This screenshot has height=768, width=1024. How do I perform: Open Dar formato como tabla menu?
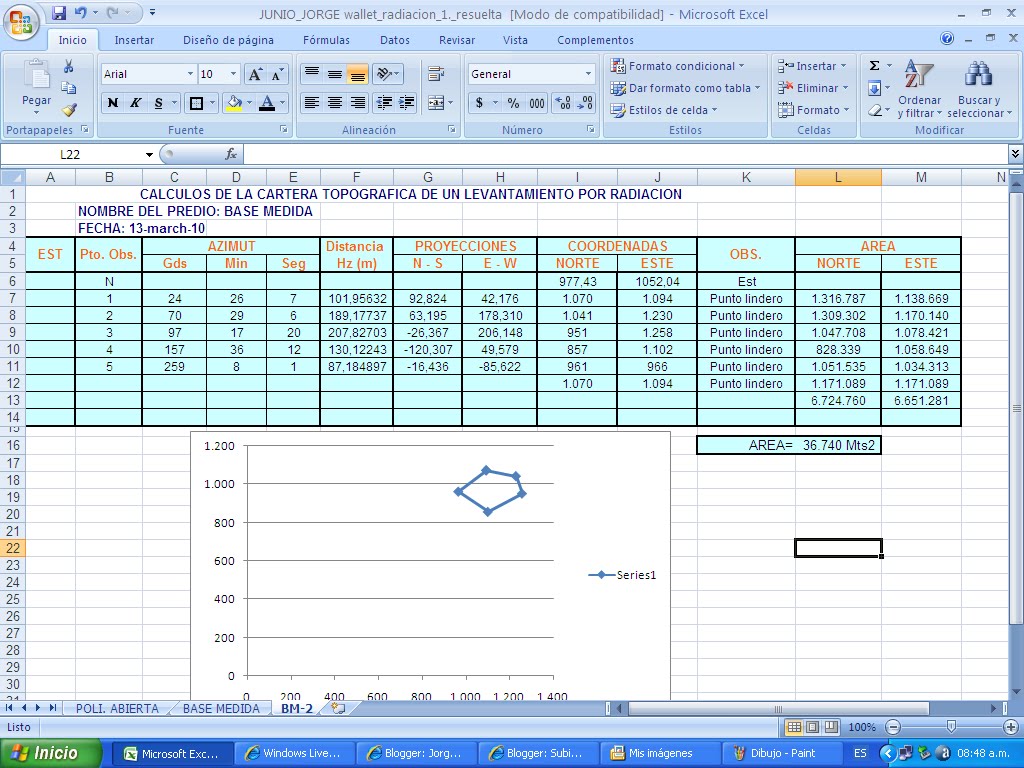click(x=685, y=88)
